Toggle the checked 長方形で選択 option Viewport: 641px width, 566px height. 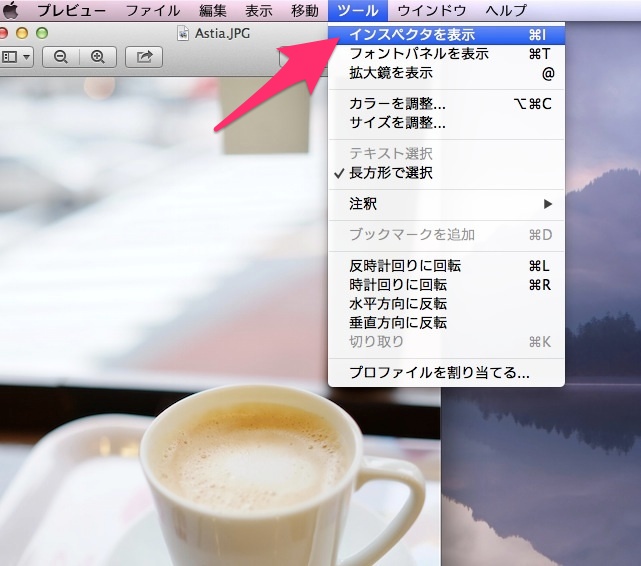(x=446, y=173)
